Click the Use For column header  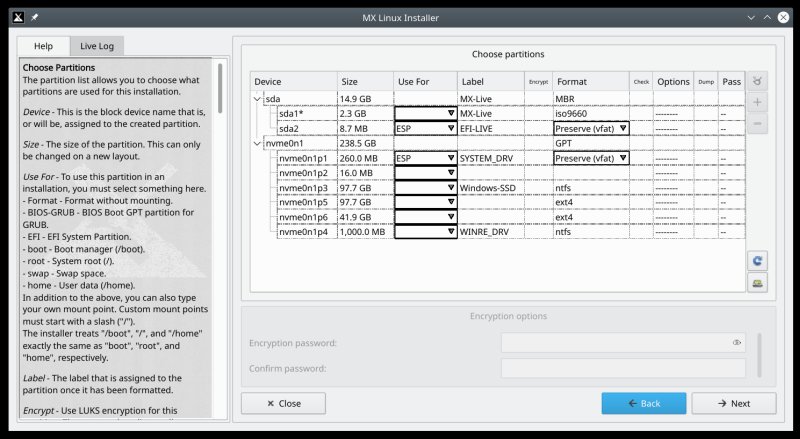click(x=426, y=82)
